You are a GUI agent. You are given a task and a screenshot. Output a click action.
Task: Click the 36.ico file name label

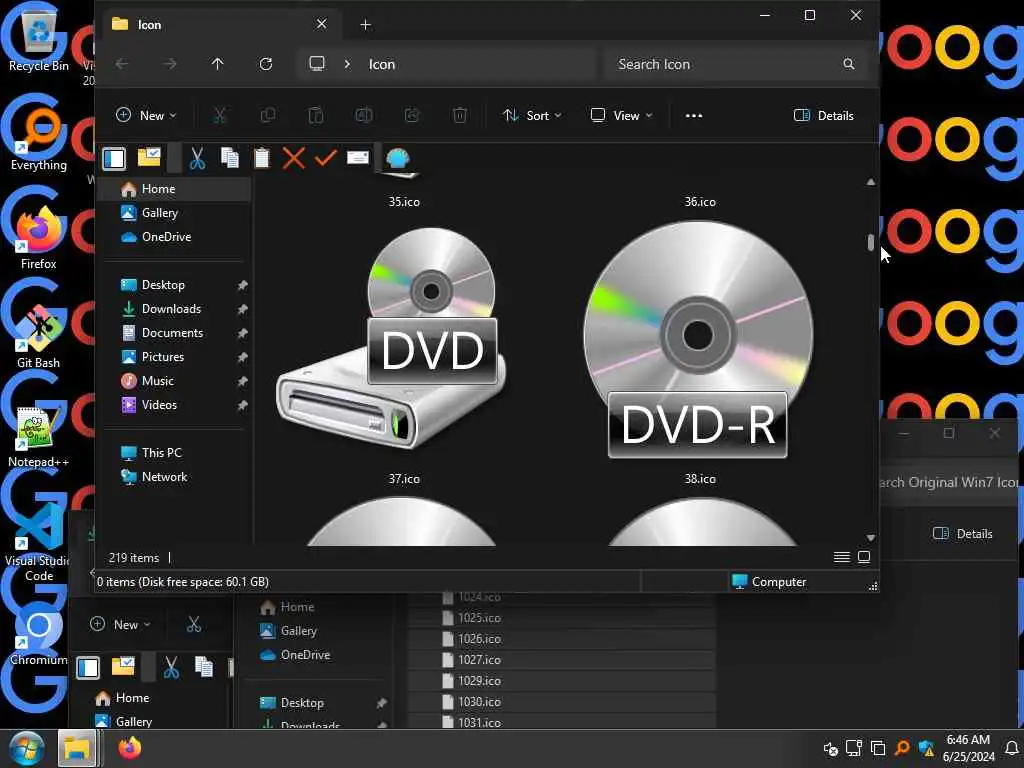click(700, 202)
